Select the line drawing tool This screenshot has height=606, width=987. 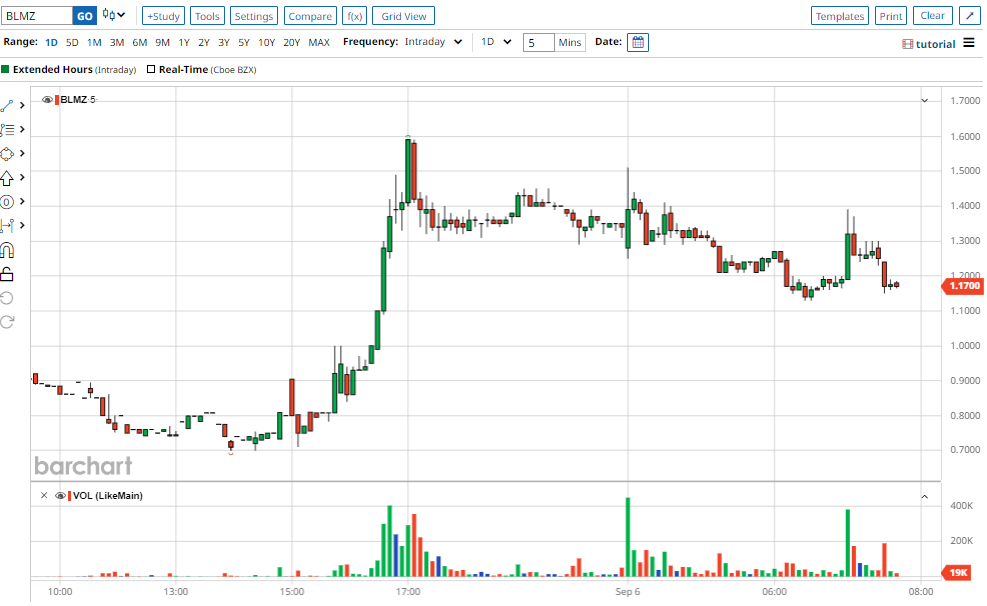point(7,106)
